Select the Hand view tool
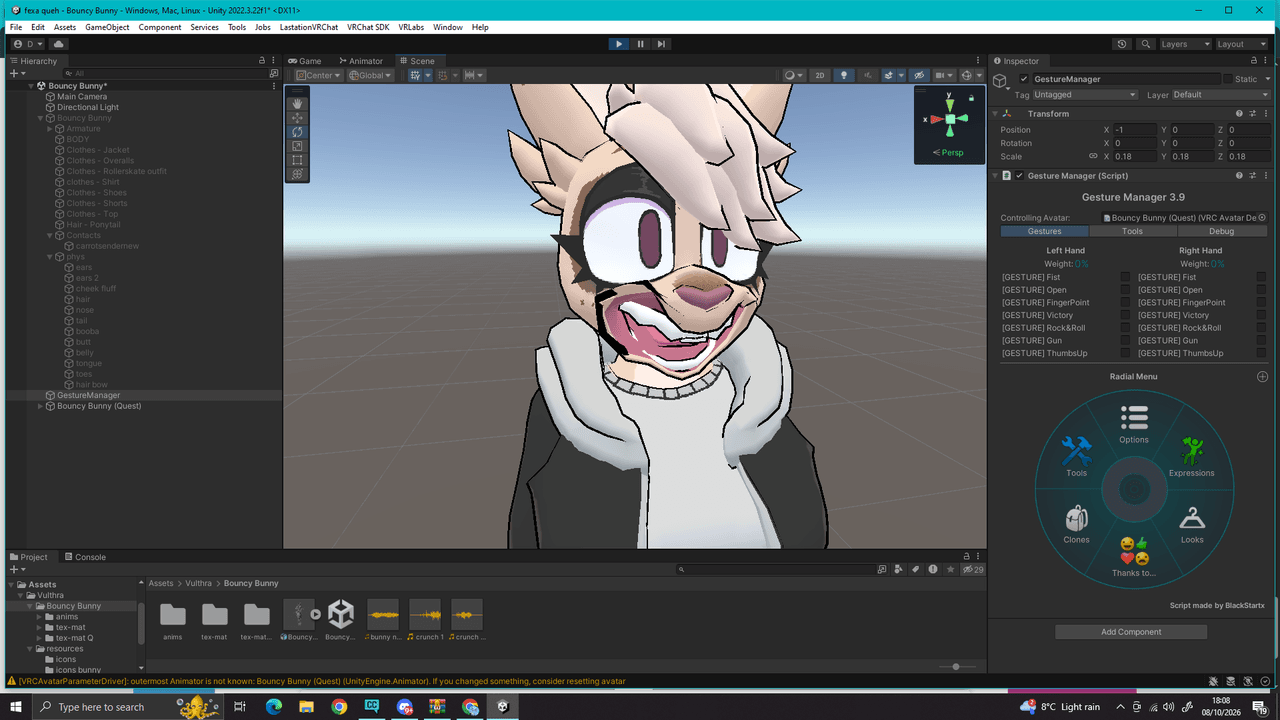This screenshot has width=1280, height=720. point(297,104)
